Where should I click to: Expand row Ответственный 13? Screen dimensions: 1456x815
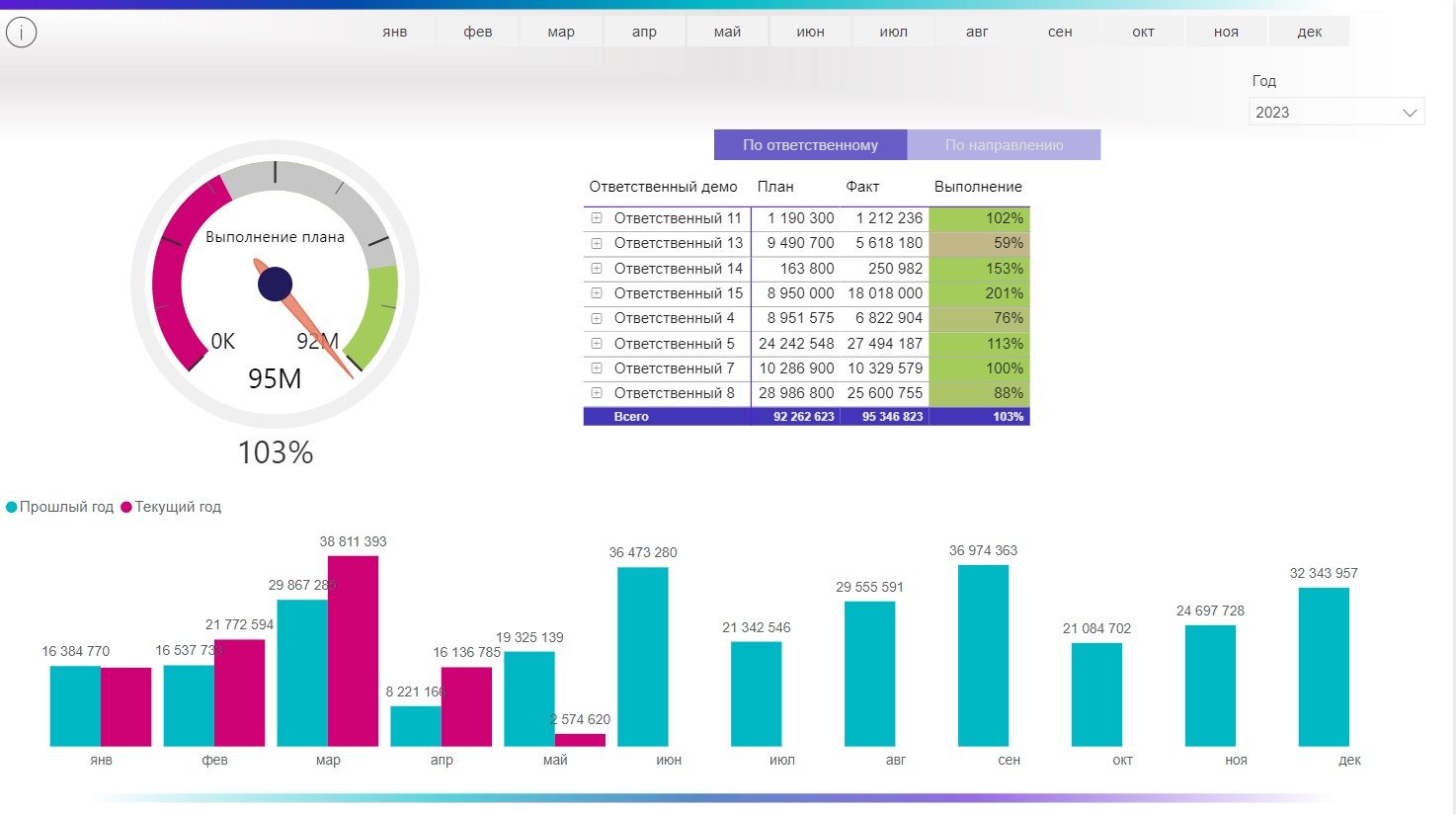[597, 243]
